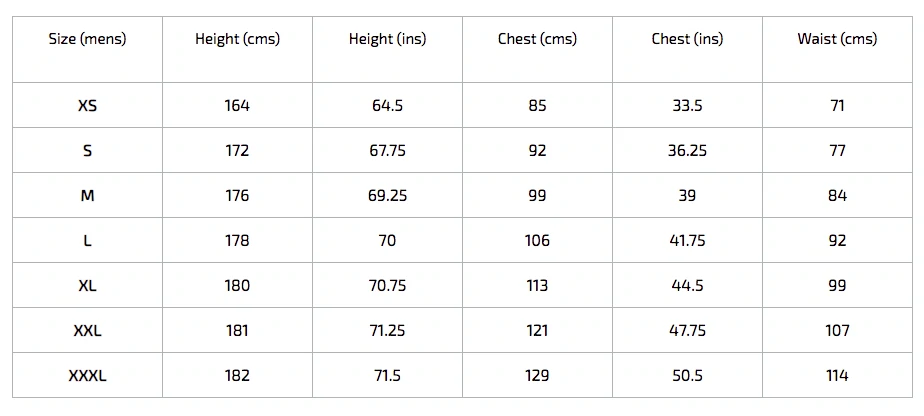Select the XS size row label
Viewport: 924px width, 416px height.
point(87,105)
